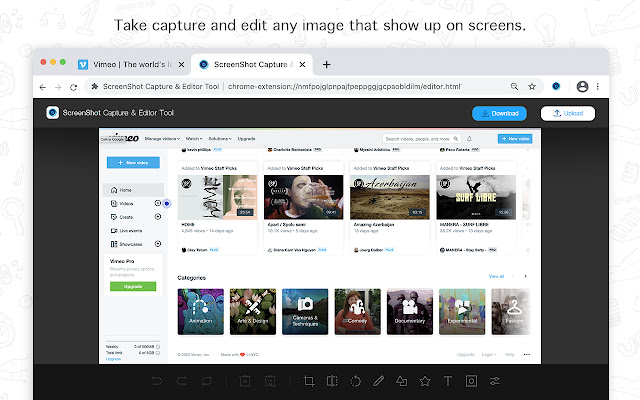Viewport: 640px width, 400px height.
Task: Reload the page
Action: click(73, 87)
